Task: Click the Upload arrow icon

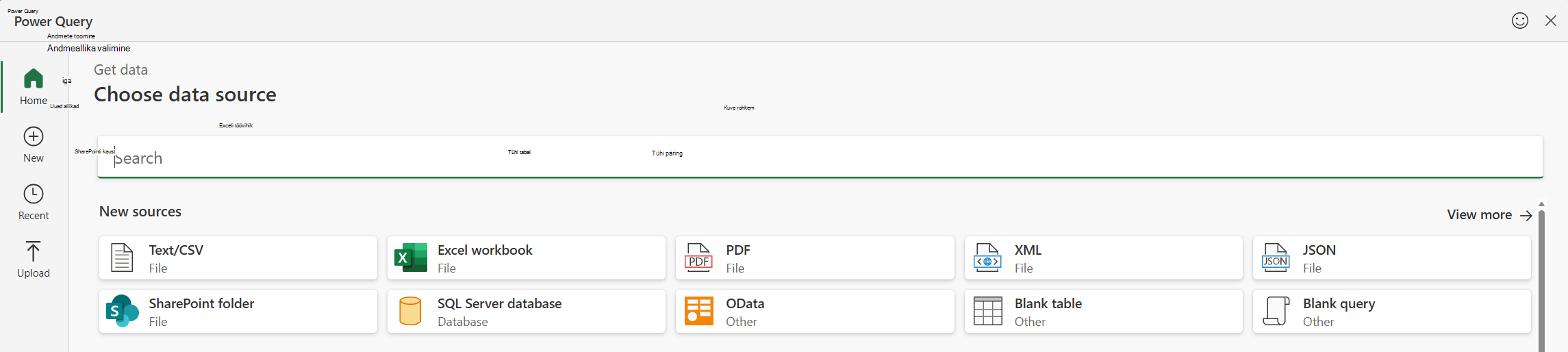Action: point(33,251)
